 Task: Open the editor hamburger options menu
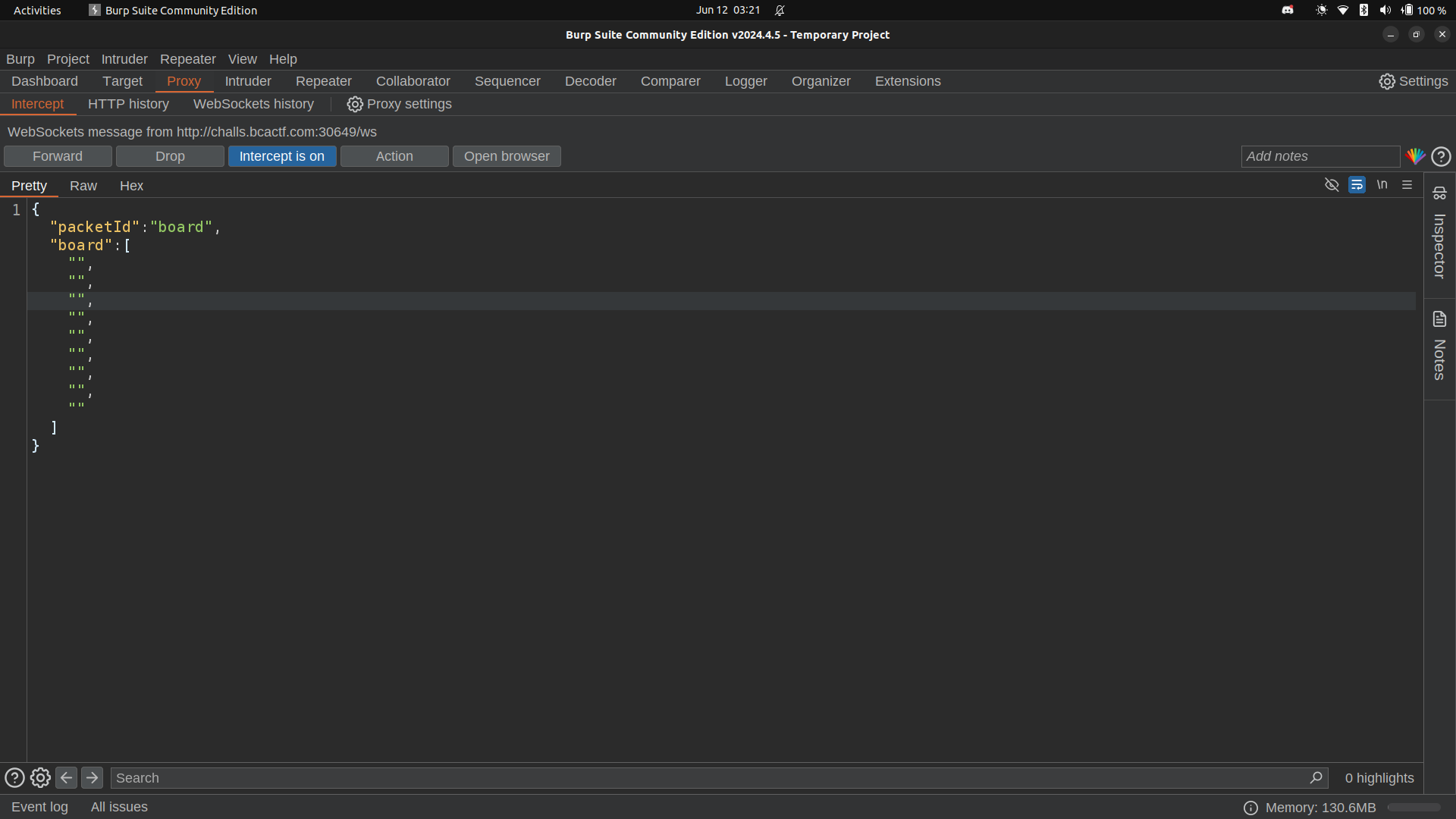1407,185
